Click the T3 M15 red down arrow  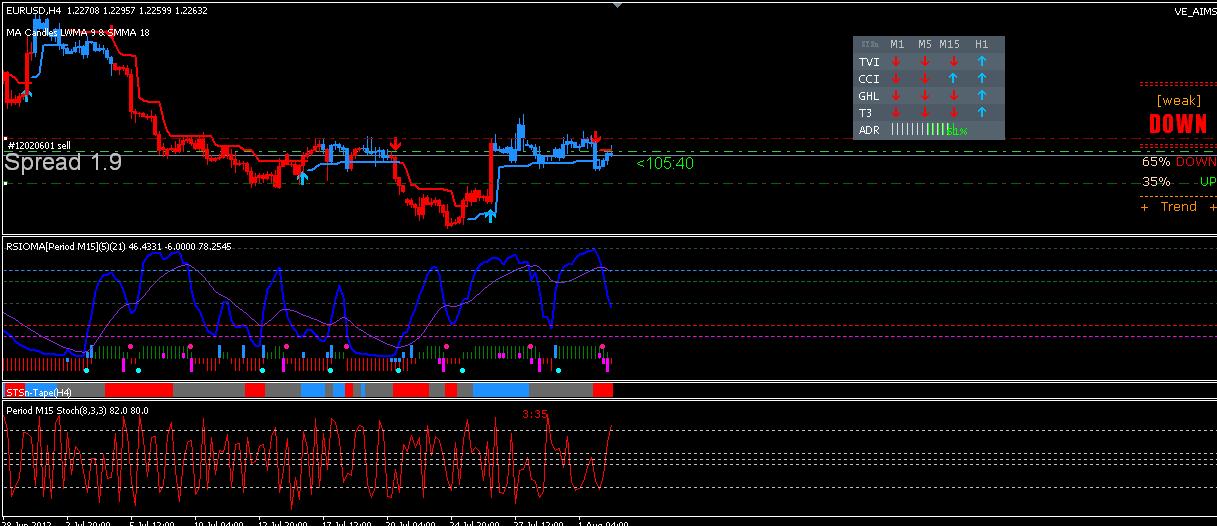click(x=953, y=113)
